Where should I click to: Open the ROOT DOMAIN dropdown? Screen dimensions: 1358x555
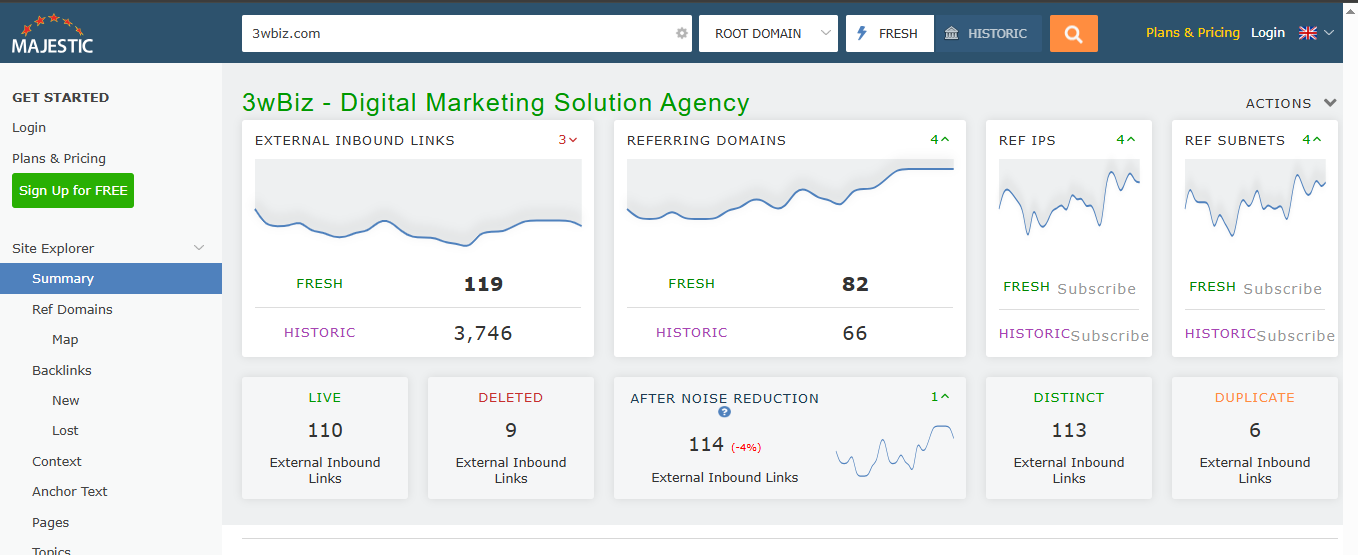coord(768,33)
